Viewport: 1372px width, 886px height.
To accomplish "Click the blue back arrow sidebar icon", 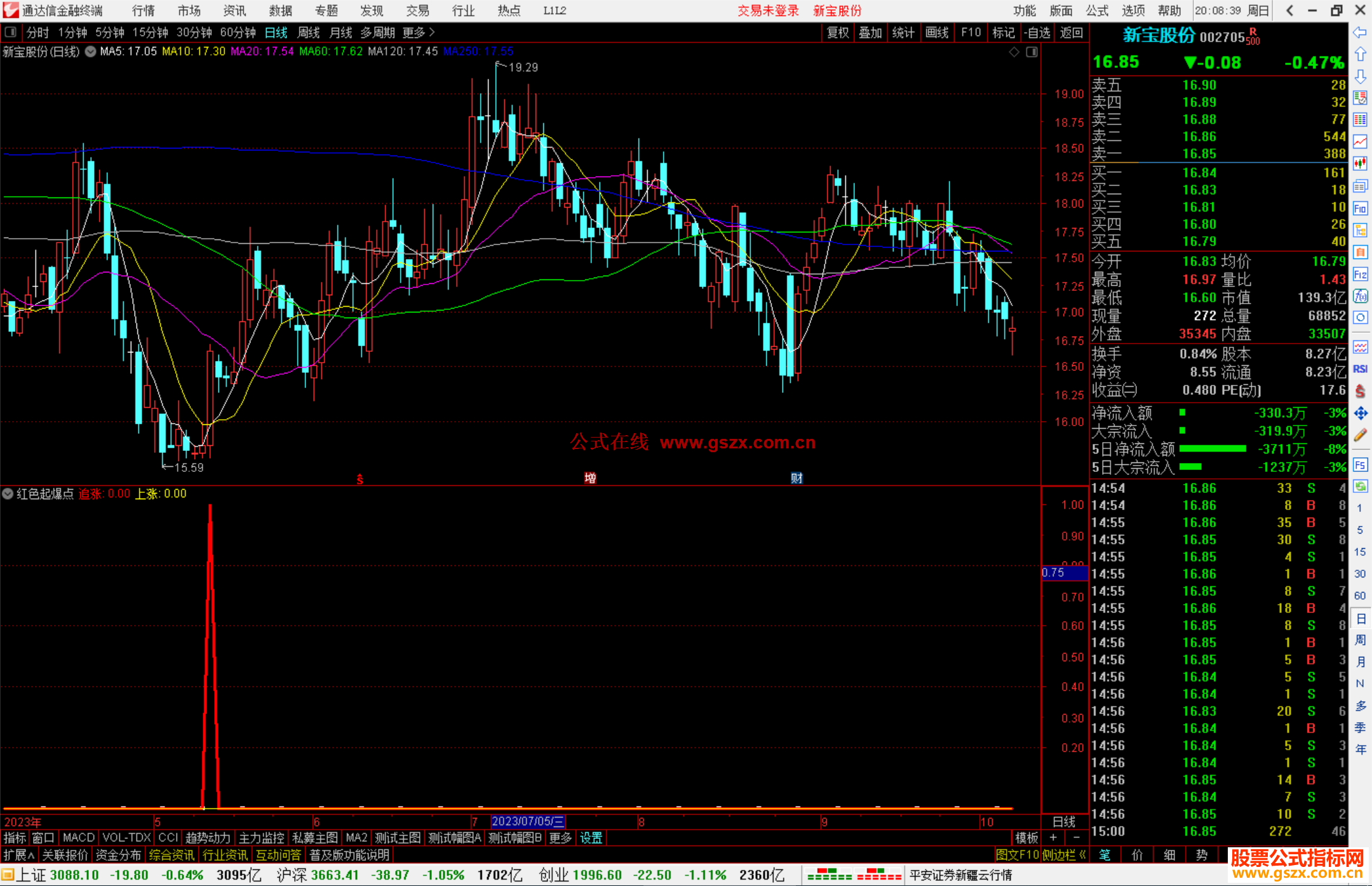I will (1360, 32).
